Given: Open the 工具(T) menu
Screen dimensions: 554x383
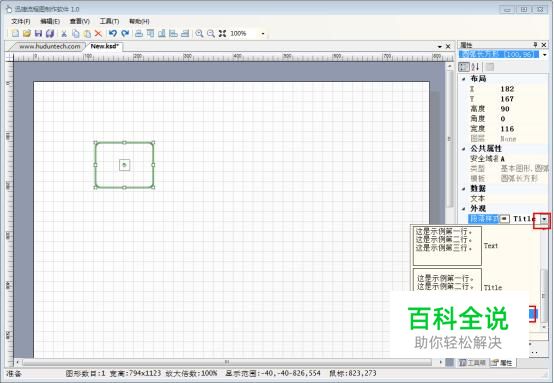Looking at the screenshot, I should point(109,22).
